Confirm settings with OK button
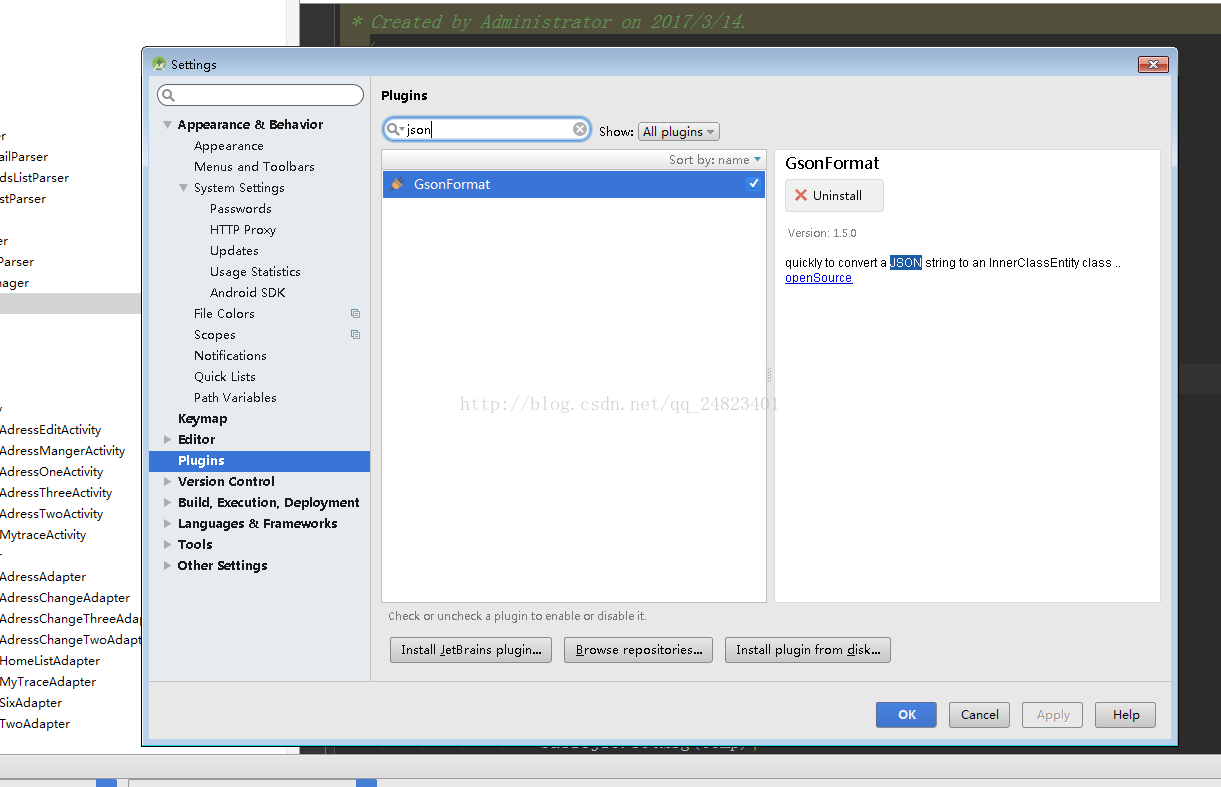 (x=906, y=715)
